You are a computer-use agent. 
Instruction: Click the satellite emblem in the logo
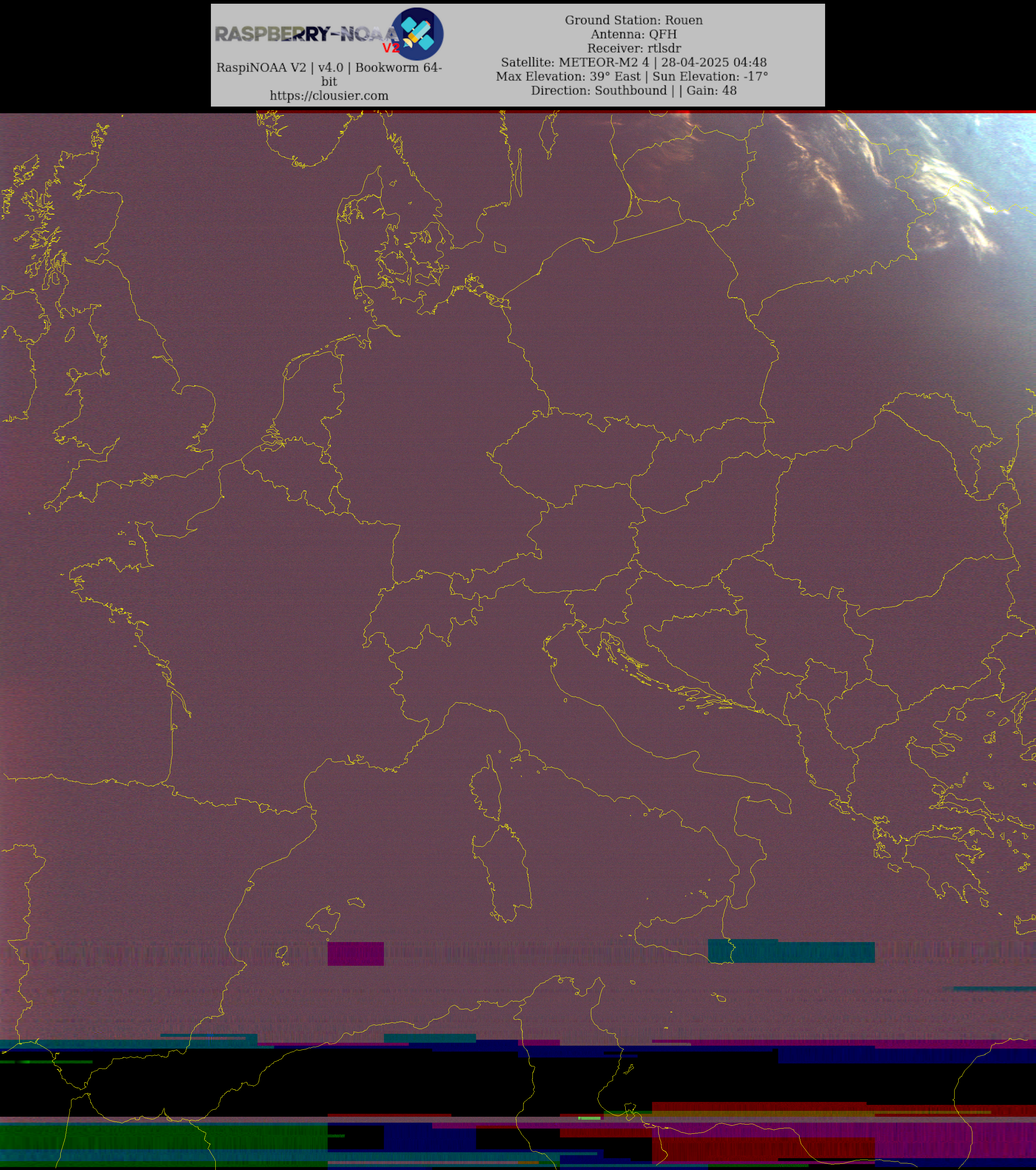[x=417, y=34]
